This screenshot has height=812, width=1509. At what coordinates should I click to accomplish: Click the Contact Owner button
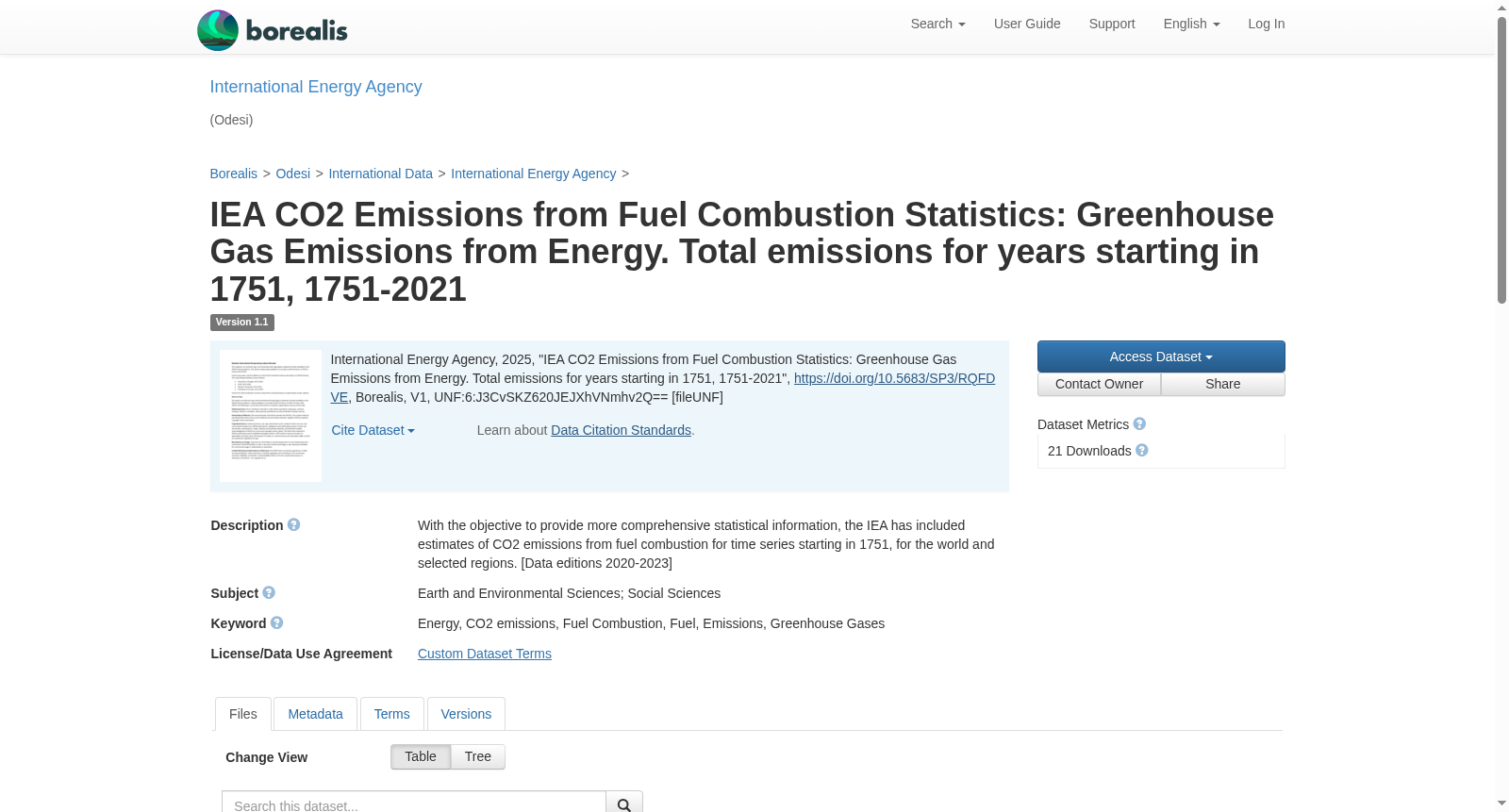(x=1099, y=384)
